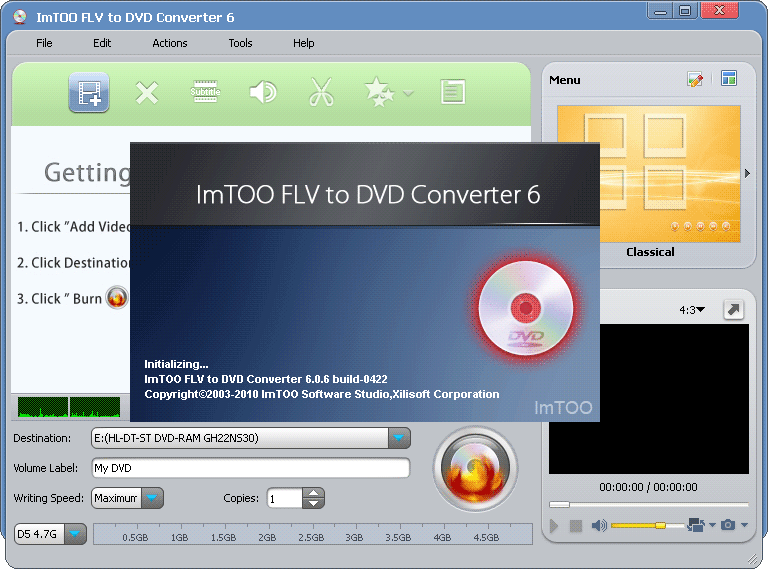Click the small Burn icon in step 3
Viewport: 768px width, 569px height.
click(117, 297)
